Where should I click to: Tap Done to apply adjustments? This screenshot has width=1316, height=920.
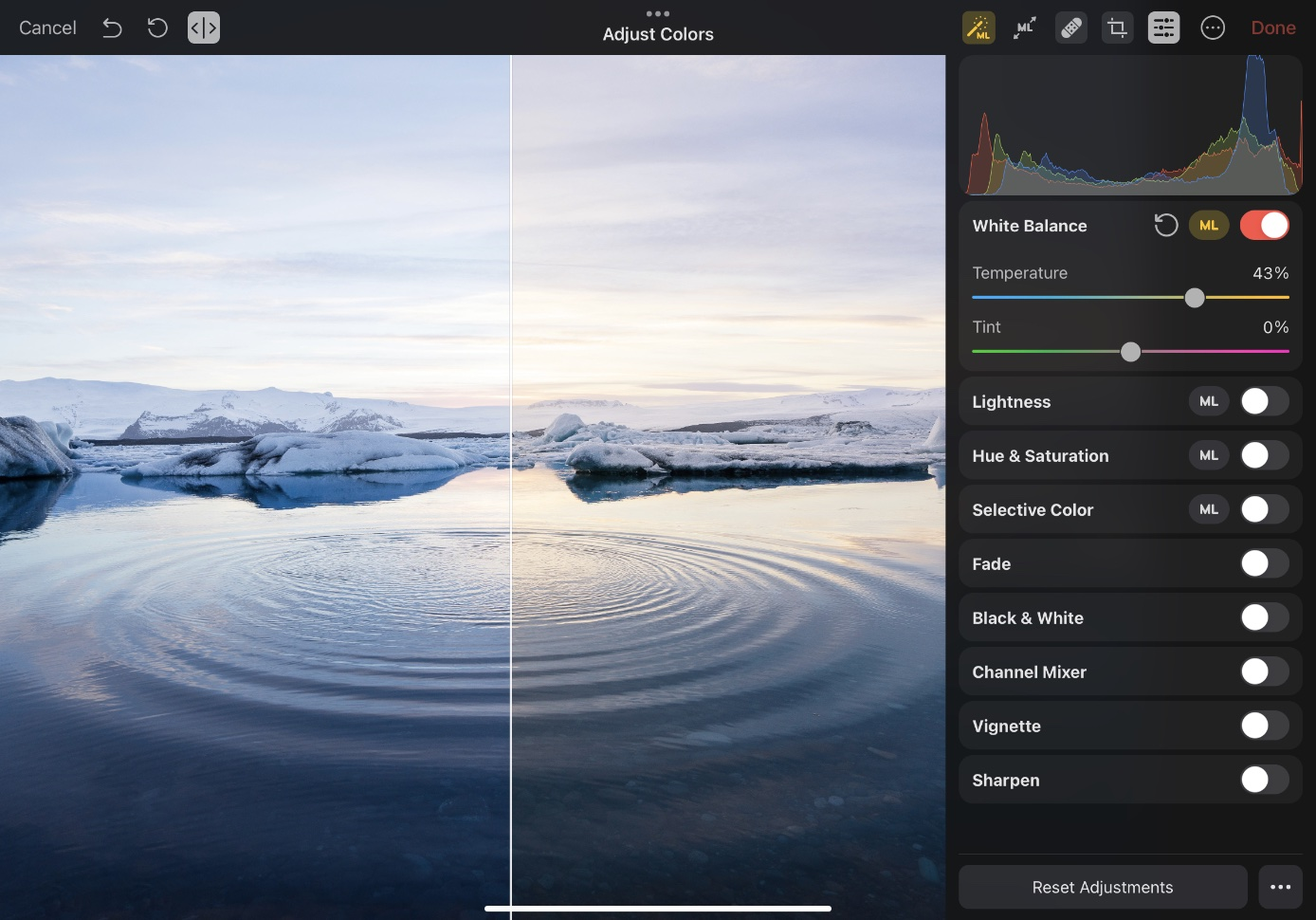click(x=1272, y=28)
